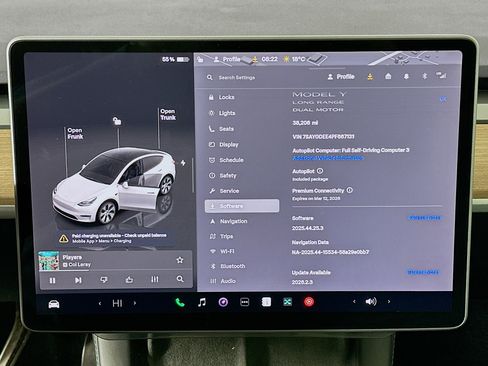This screenshot has height=366, width=488.
Task: Click the car panel scrollbar
Action: (193, 174)
